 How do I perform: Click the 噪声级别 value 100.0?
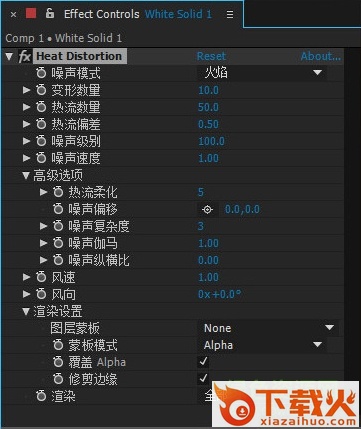(211, 141)
